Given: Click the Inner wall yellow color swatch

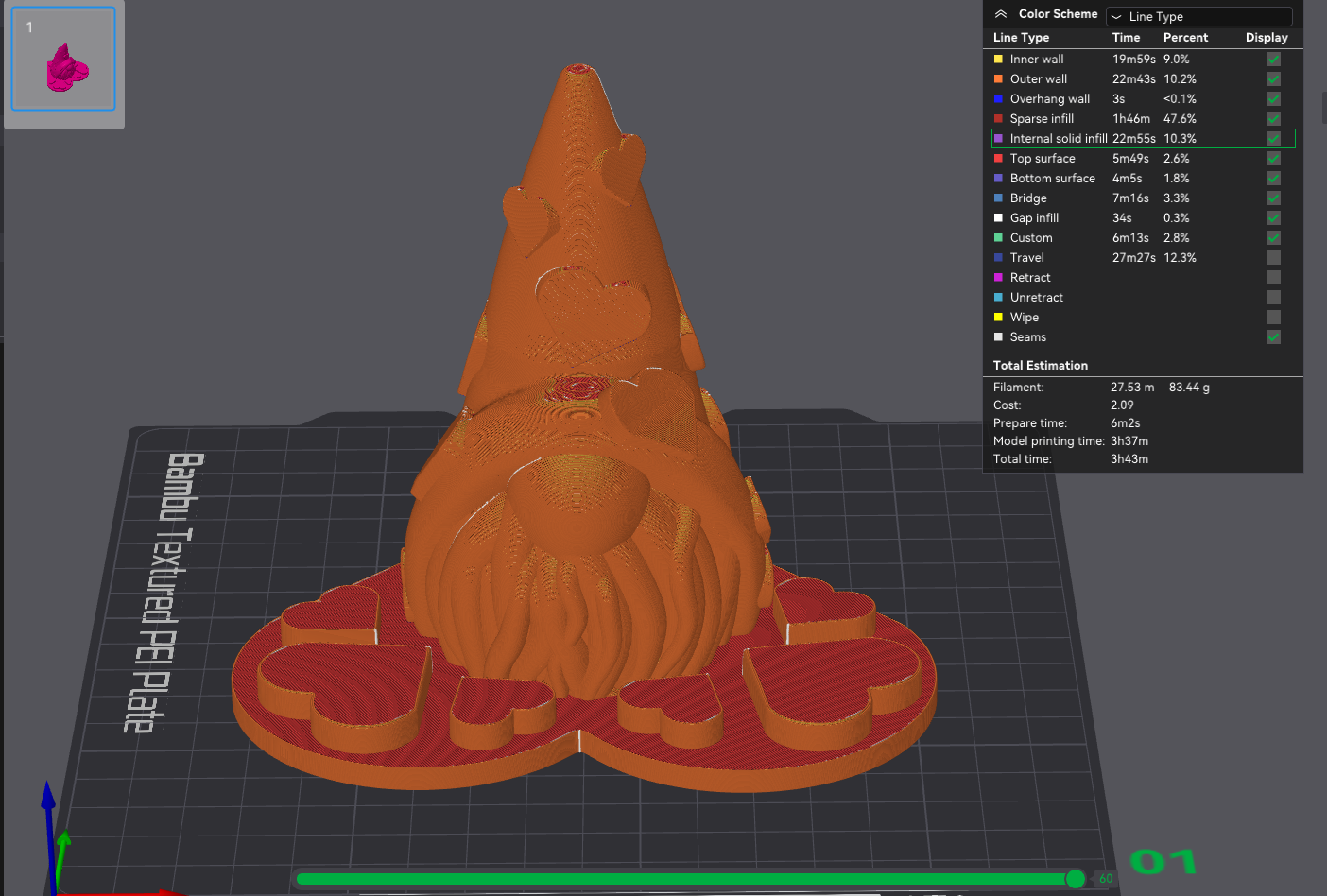Looking at the screenshot, I should click(x=998, y=59).
